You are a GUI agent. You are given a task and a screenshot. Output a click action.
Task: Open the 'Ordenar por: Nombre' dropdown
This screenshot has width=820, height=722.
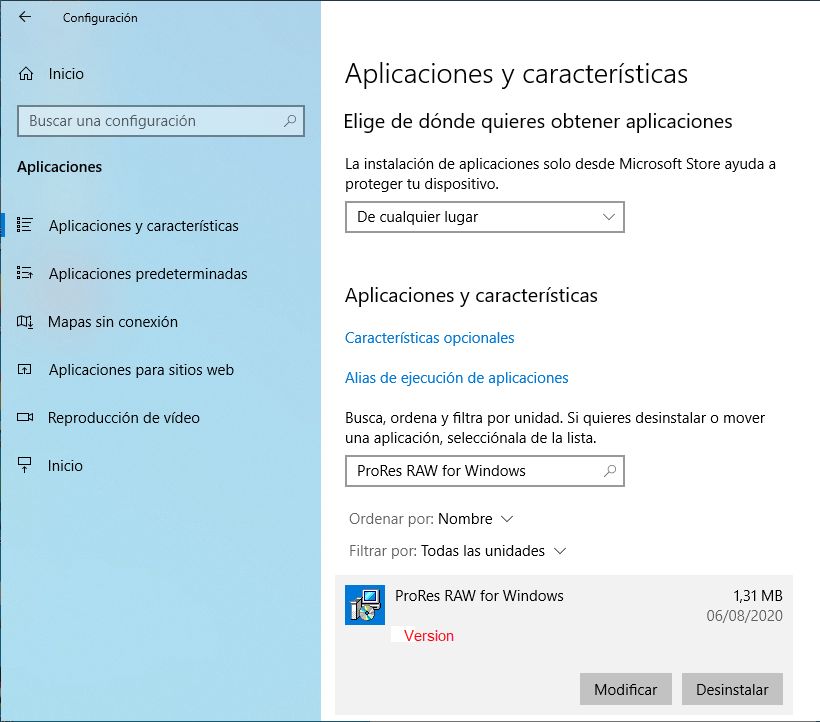pyautogui.click(x=431, y=519)
